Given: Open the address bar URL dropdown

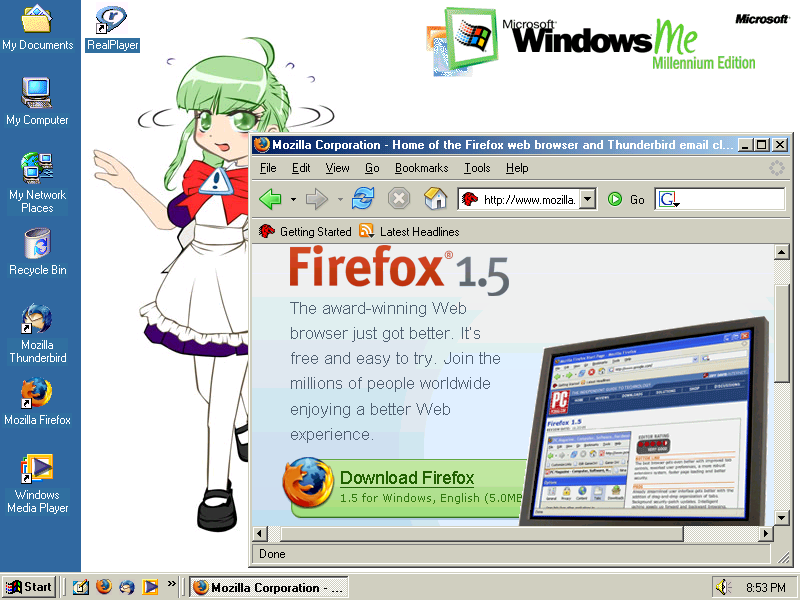Looking at the screenshot, I should tap(587, 199).
